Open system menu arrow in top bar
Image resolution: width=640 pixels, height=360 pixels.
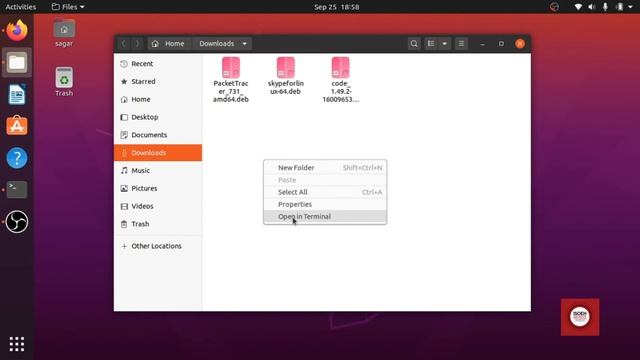click(x=630, y=7)
